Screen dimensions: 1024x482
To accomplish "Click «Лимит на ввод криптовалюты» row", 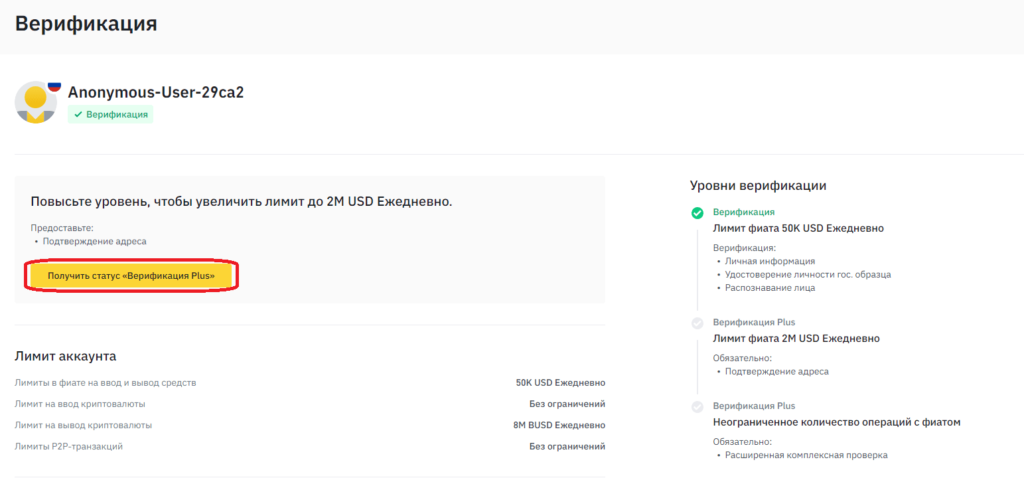I will (x=80, y=404).
